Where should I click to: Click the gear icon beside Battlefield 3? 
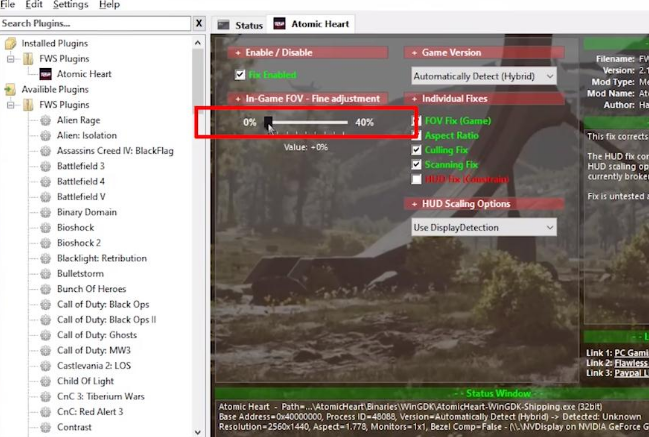pyautogui.click(x=46, y=166)
